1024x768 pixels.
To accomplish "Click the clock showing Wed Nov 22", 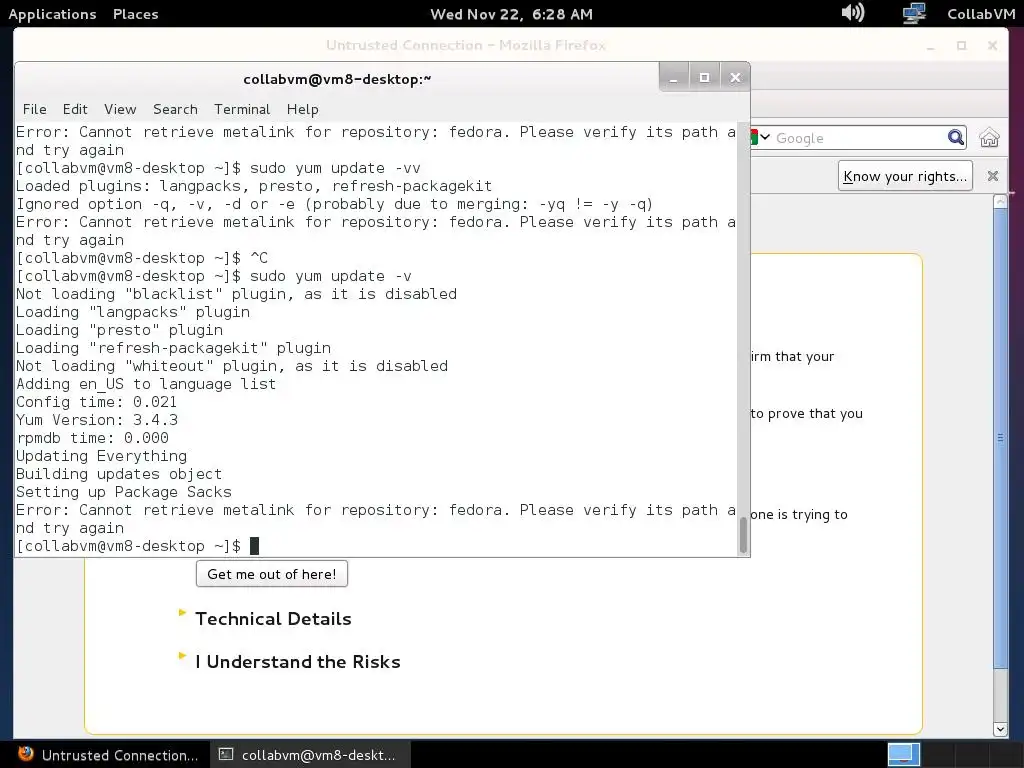I will (511, 14).
